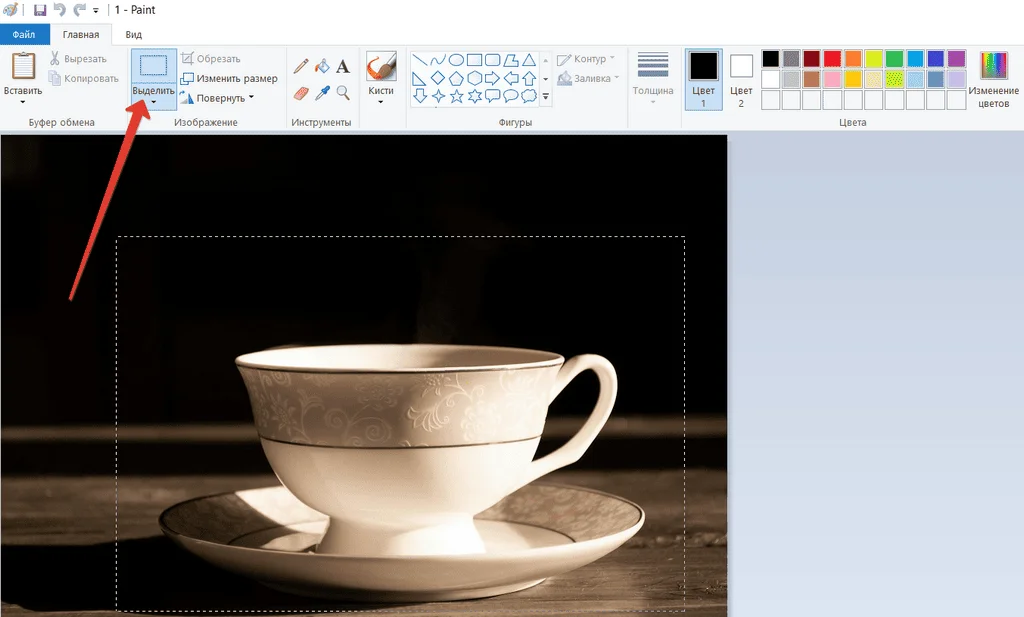Open the Файл menu

tap(24, 35)
